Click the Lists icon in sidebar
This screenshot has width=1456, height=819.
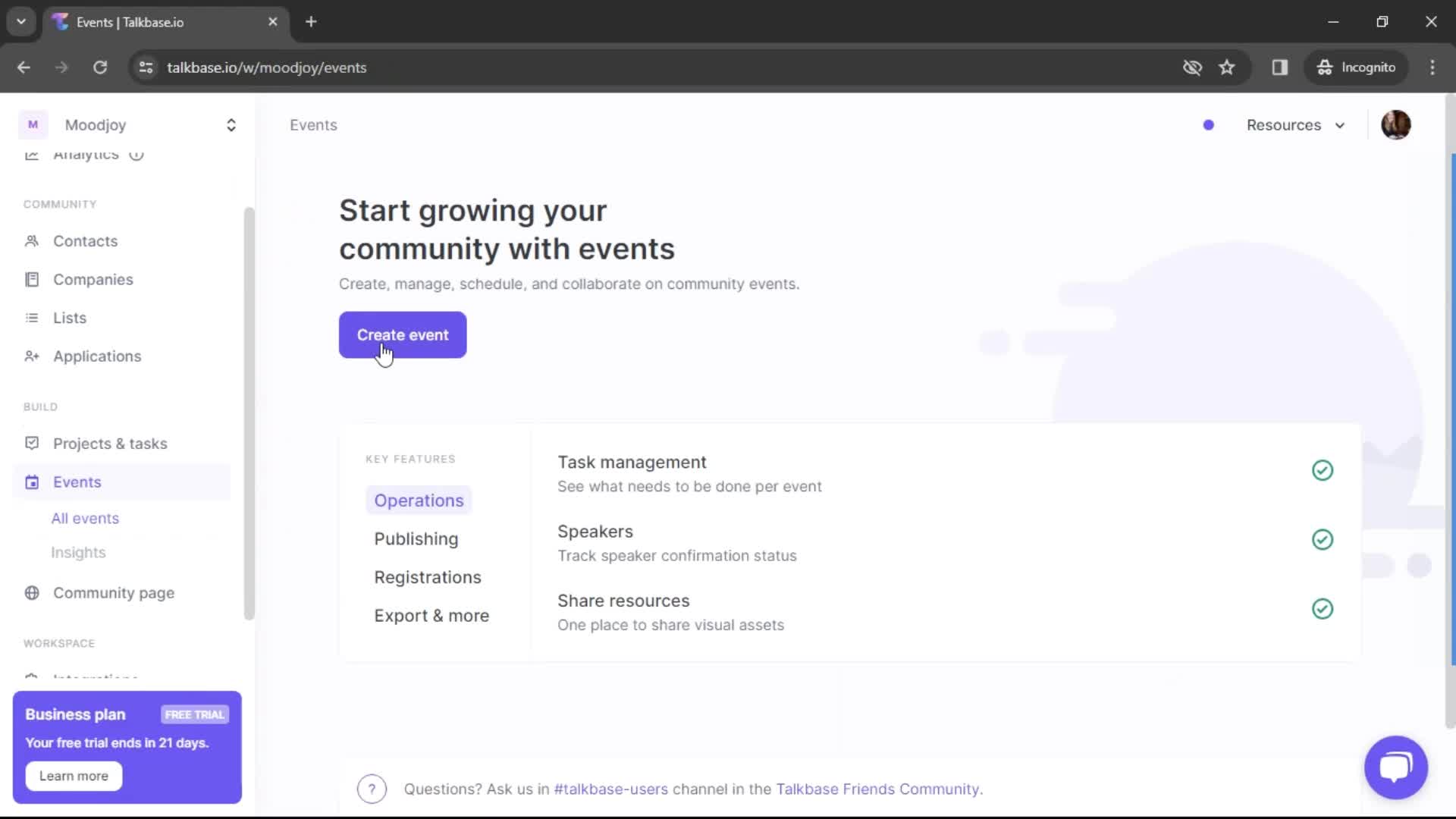tap(31, 317)
